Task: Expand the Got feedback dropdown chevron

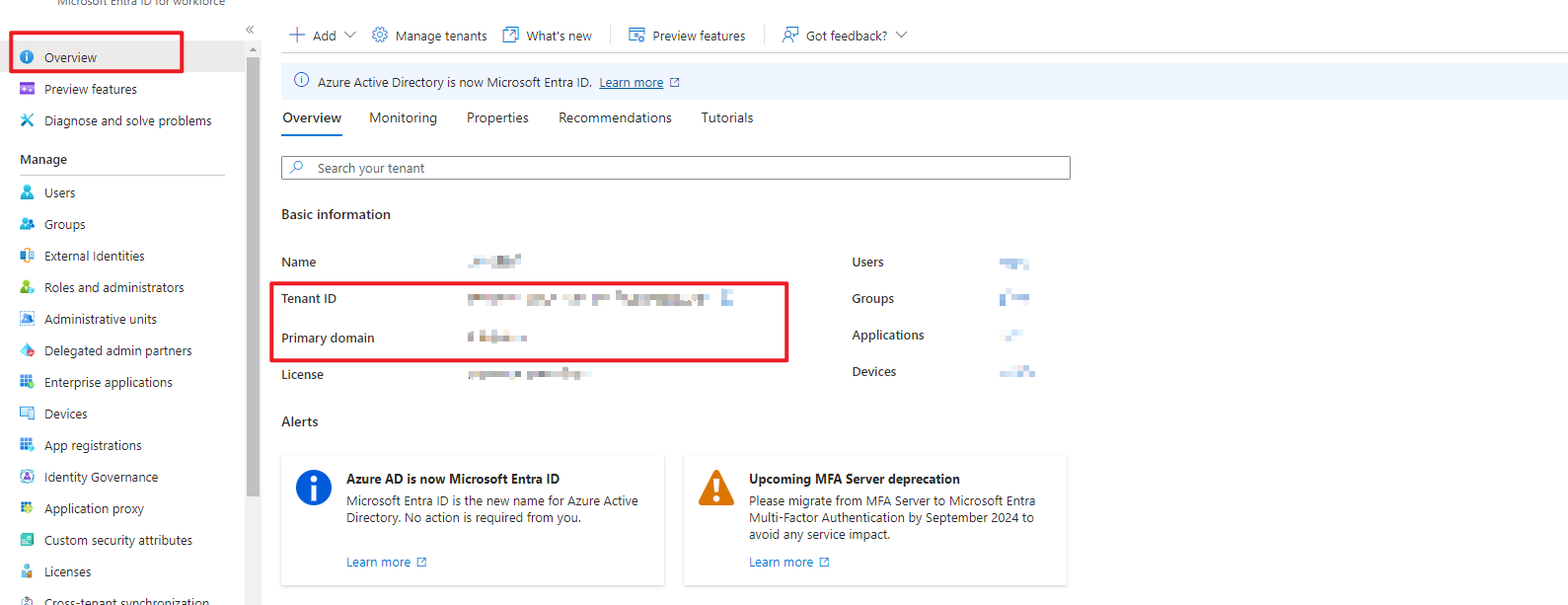Action: (901, 36)
